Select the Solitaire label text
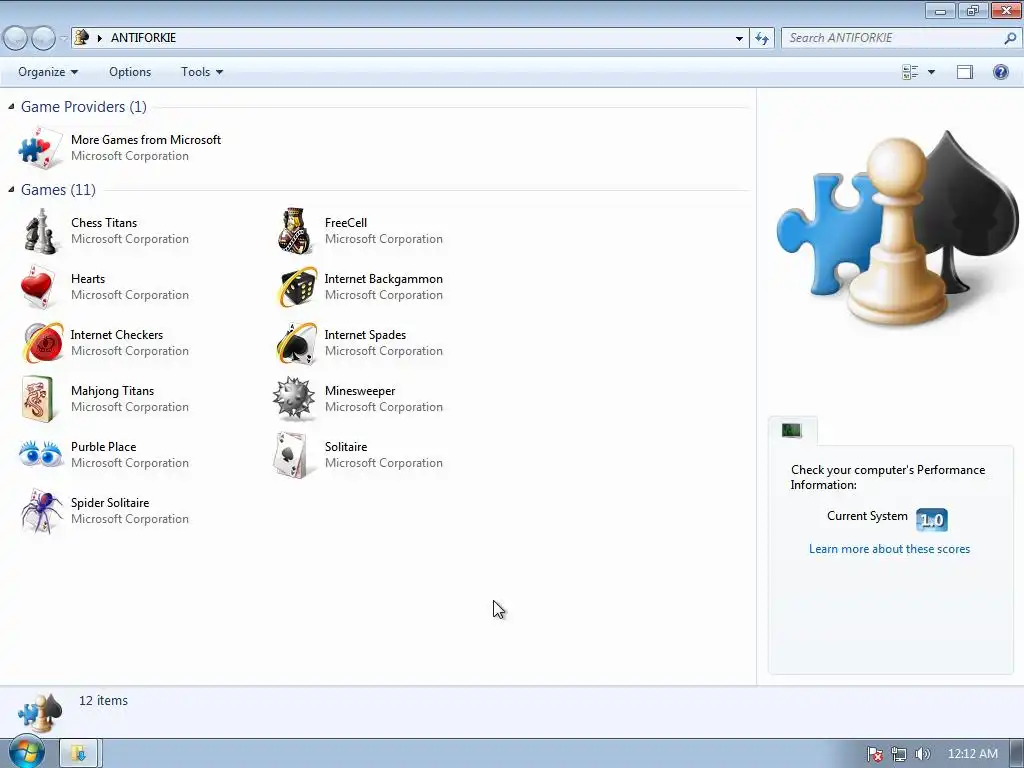 [x=345, y=447]
